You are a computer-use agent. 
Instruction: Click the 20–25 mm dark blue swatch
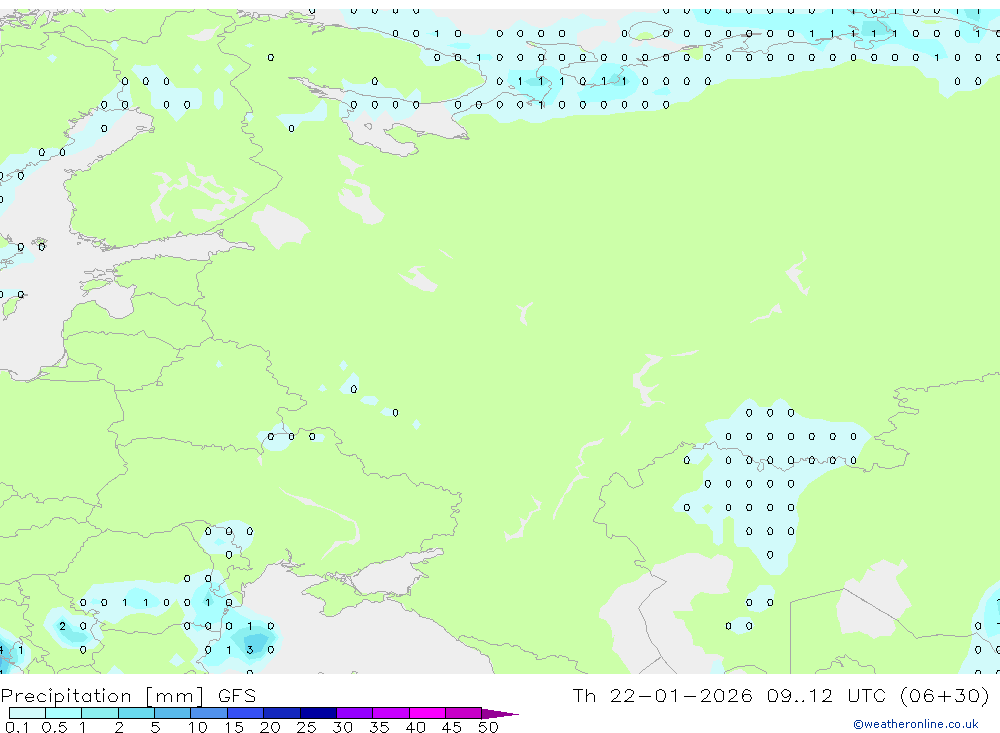[x=282, y=713]
